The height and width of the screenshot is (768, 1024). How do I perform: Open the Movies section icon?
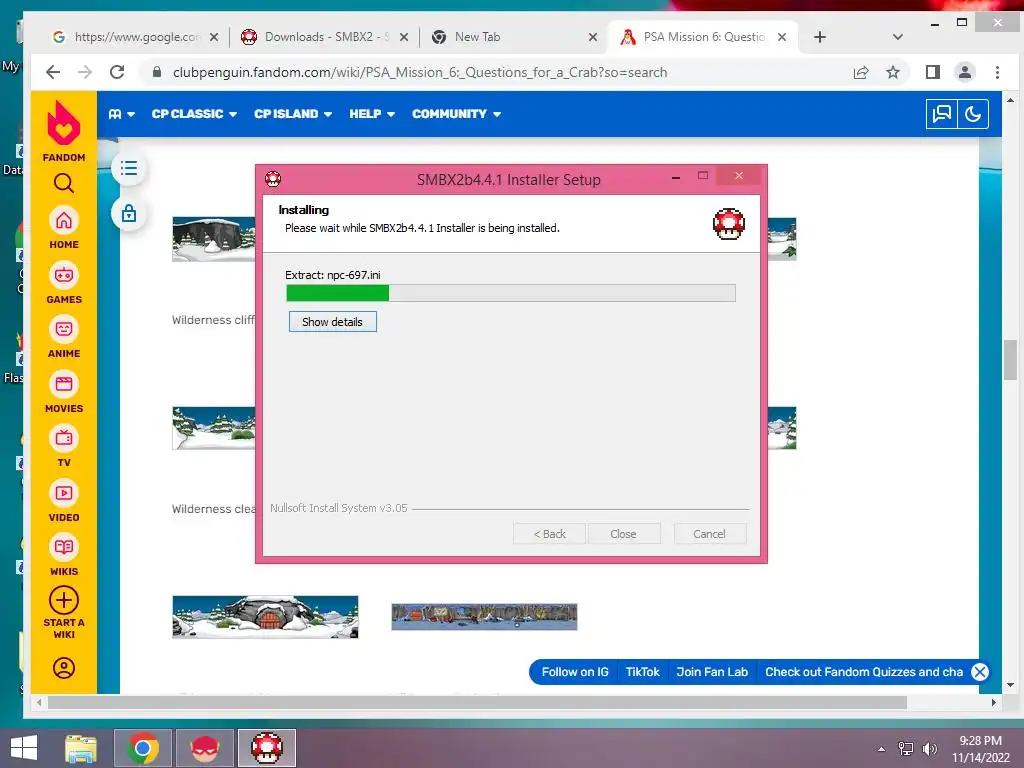coord(63,384)
